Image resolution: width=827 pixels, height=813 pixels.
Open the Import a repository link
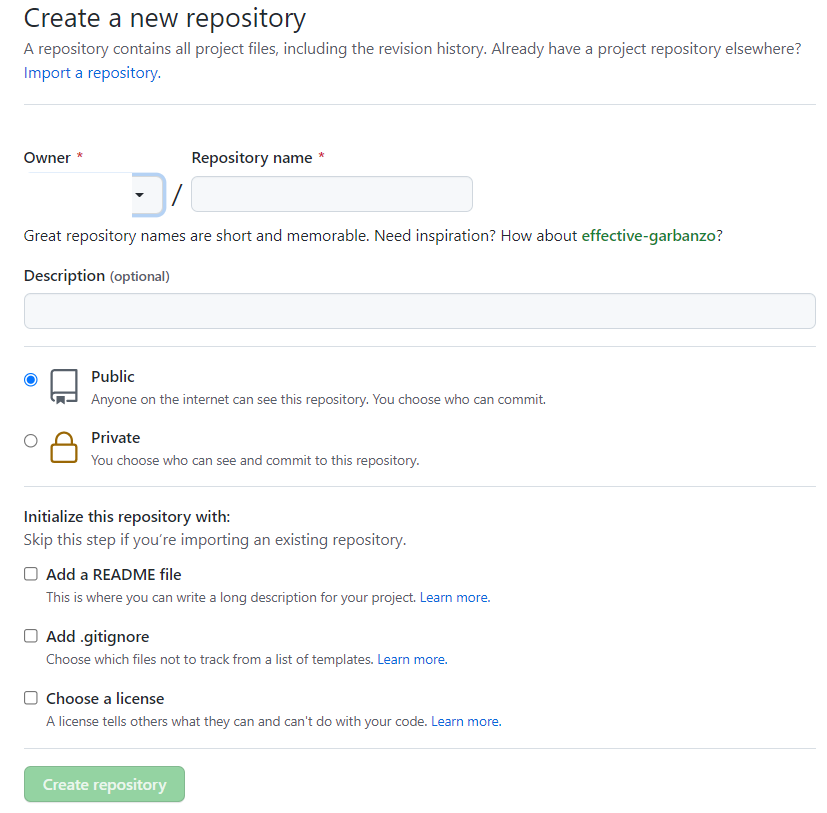pos(92,73)
